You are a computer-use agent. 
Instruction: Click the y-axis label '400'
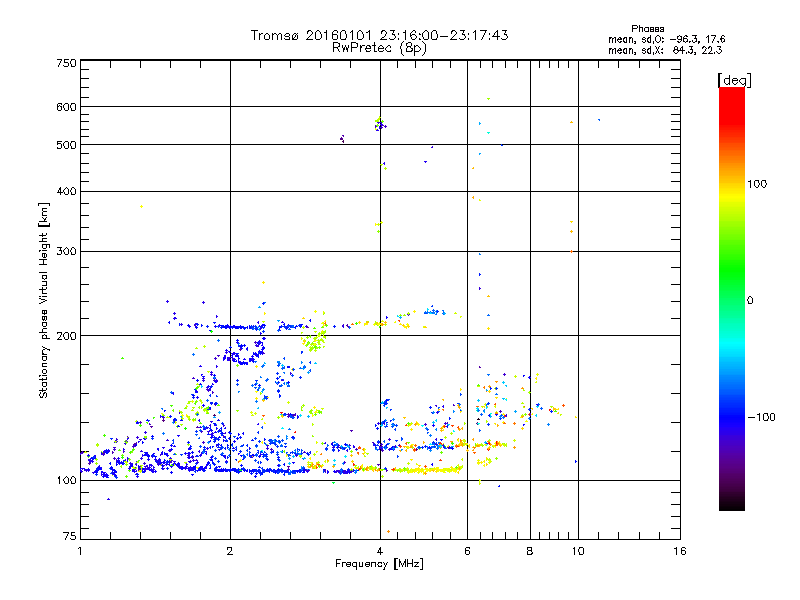[x=66, y=191]
